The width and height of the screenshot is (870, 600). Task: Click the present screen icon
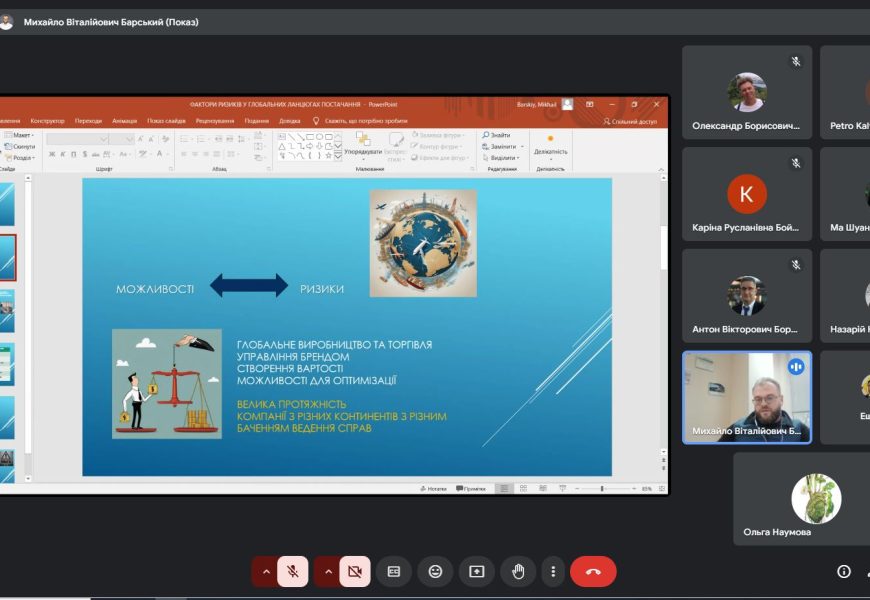pos(477,571)
